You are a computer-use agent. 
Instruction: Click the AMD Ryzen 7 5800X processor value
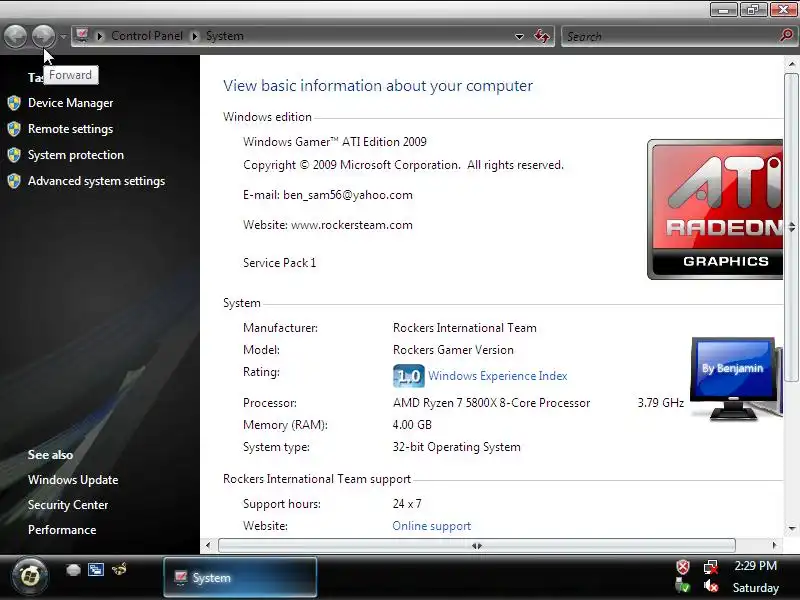click(x=491, y=403)
